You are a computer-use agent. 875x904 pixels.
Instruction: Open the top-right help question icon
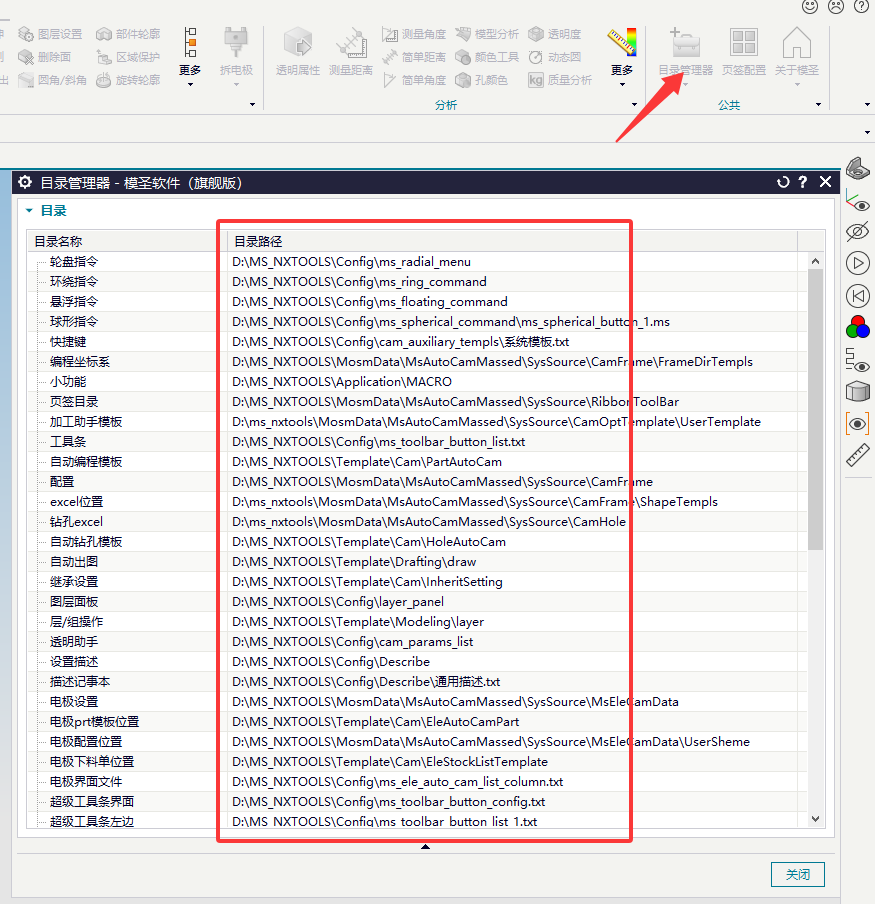point(861,6)
